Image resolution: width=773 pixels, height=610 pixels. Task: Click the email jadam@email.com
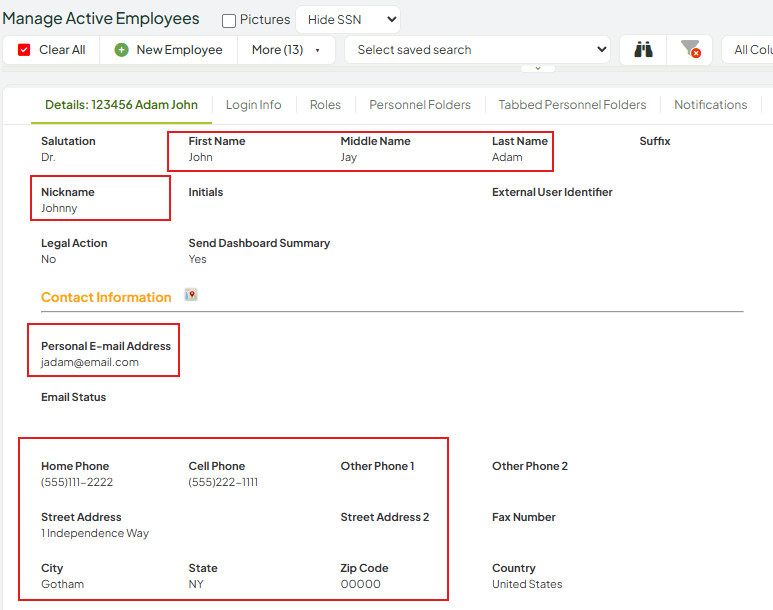(x=90, y=362)
